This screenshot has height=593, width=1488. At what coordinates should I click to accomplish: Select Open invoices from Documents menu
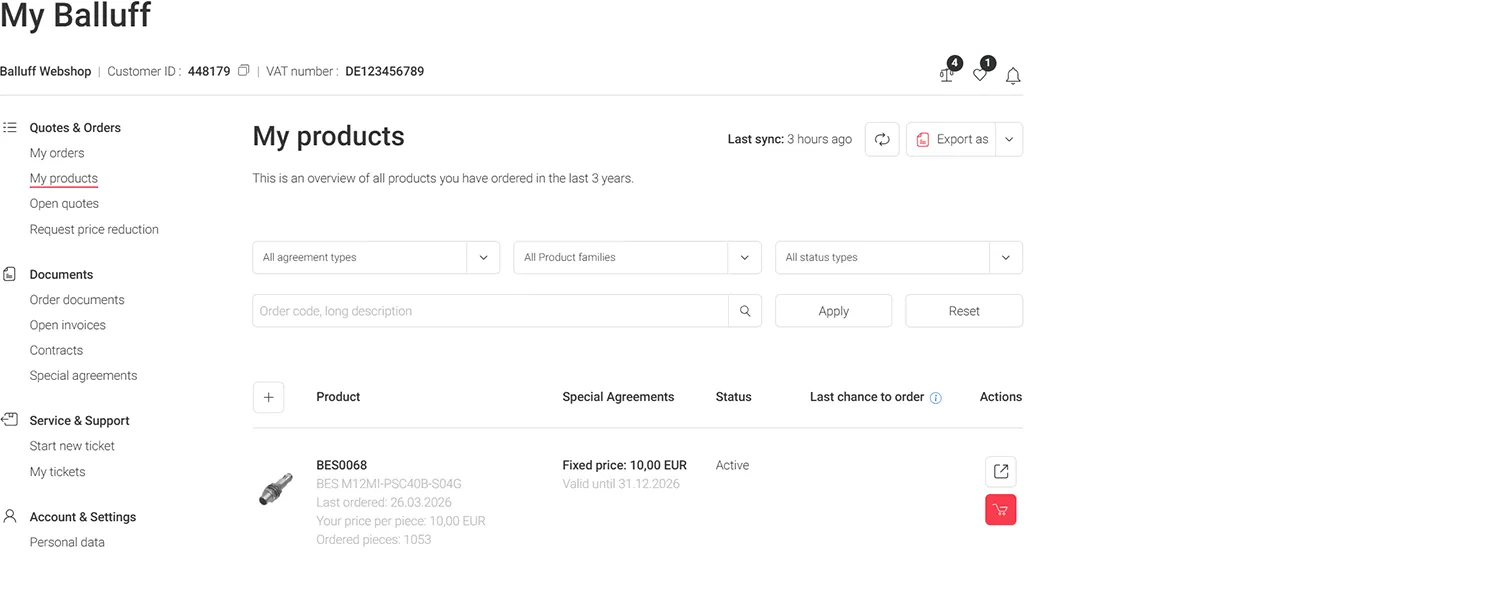(x=67, y=325)
